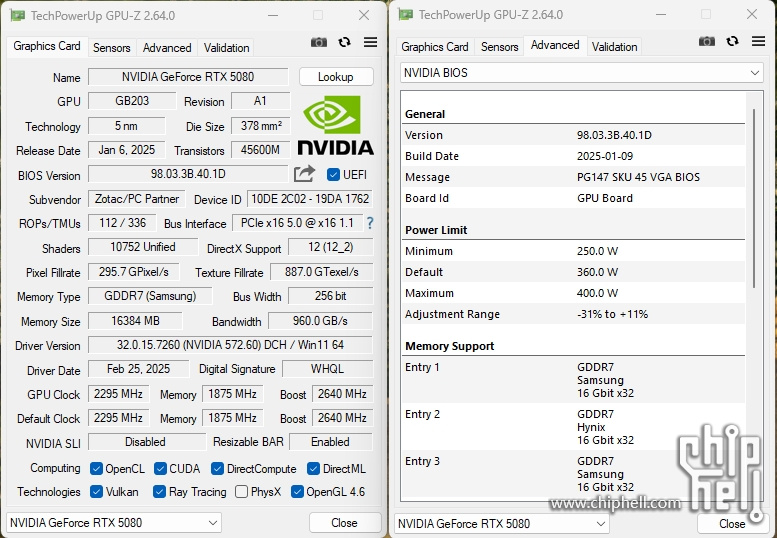
Task: Click the screenshot camera icon in left GPU-Z window
Action: tap(319, 43)
